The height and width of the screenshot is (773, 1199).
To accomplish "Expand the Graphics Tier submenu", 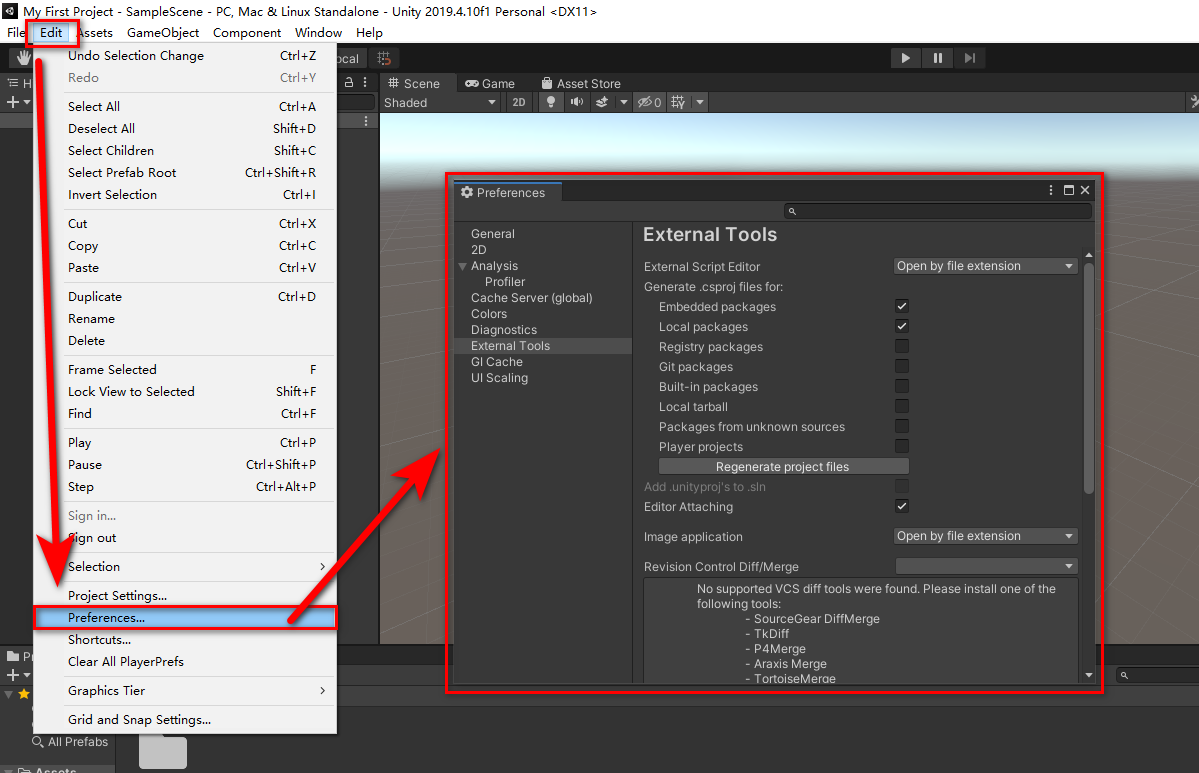I will coord(185,690).
